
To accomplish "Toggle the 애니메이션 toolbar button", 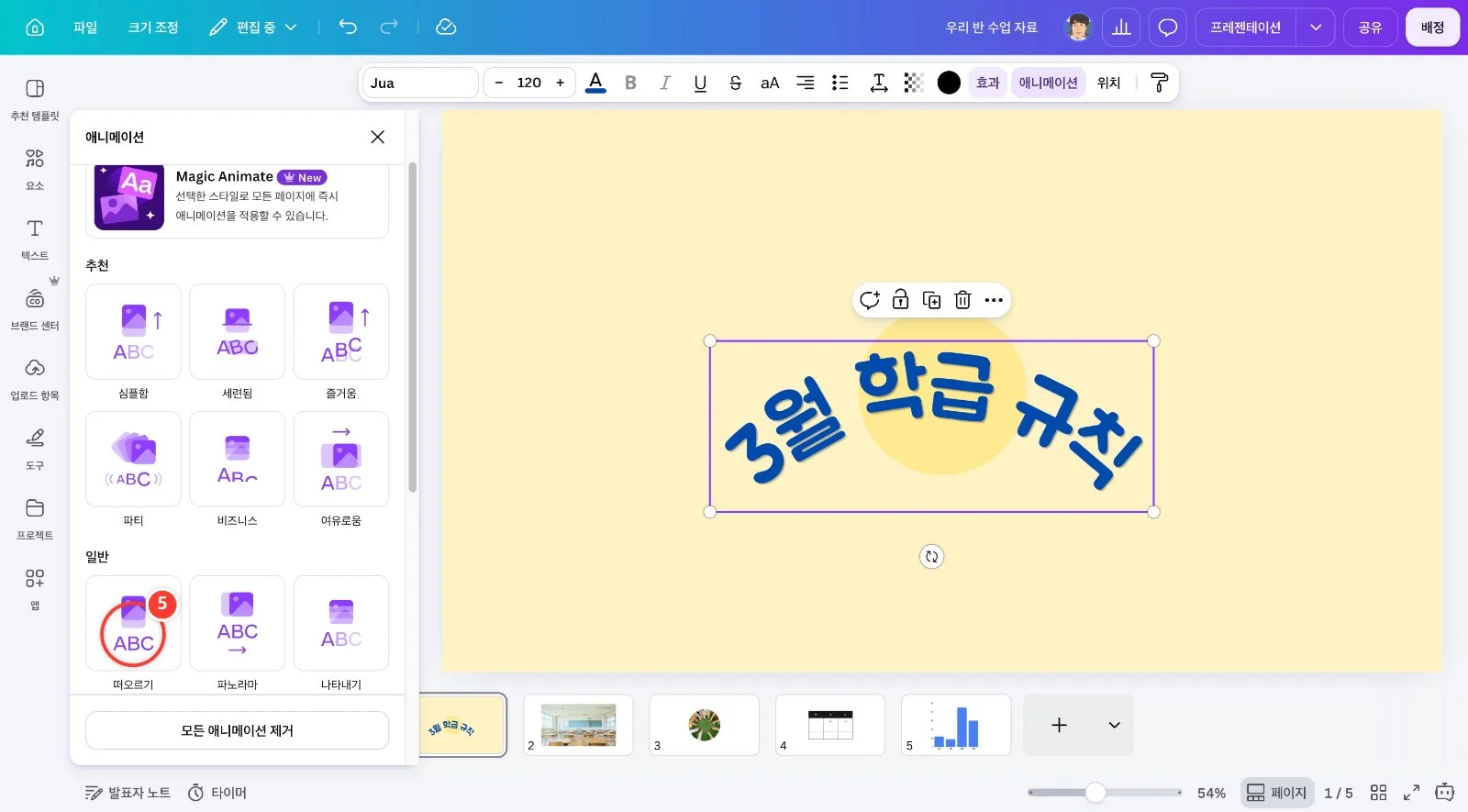I will tap(1048, 83).
